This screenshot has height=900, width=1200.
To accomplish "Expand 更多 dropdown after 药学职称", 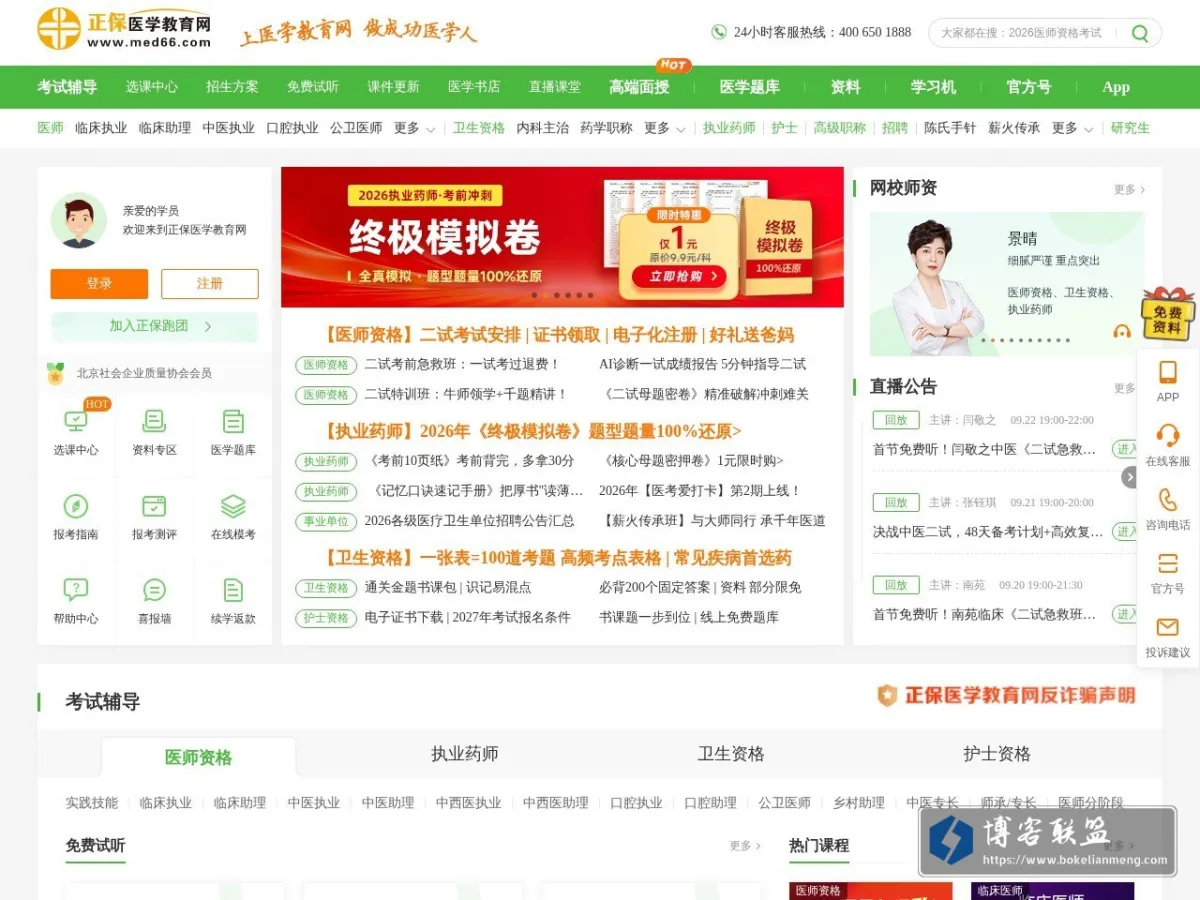I will tap(665, 128).
